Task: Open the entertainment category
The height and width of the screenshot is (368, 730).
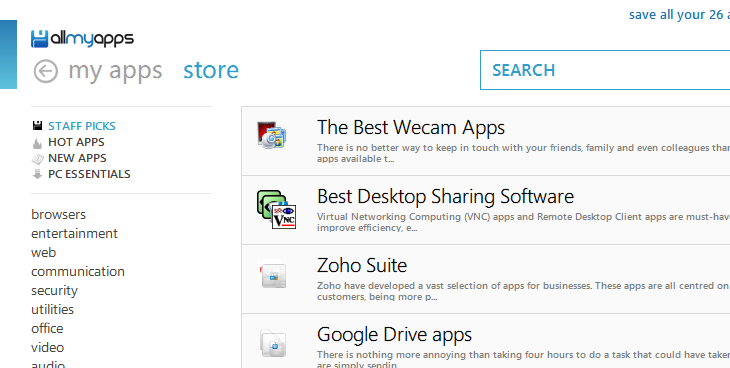Action: coord(74,233)
